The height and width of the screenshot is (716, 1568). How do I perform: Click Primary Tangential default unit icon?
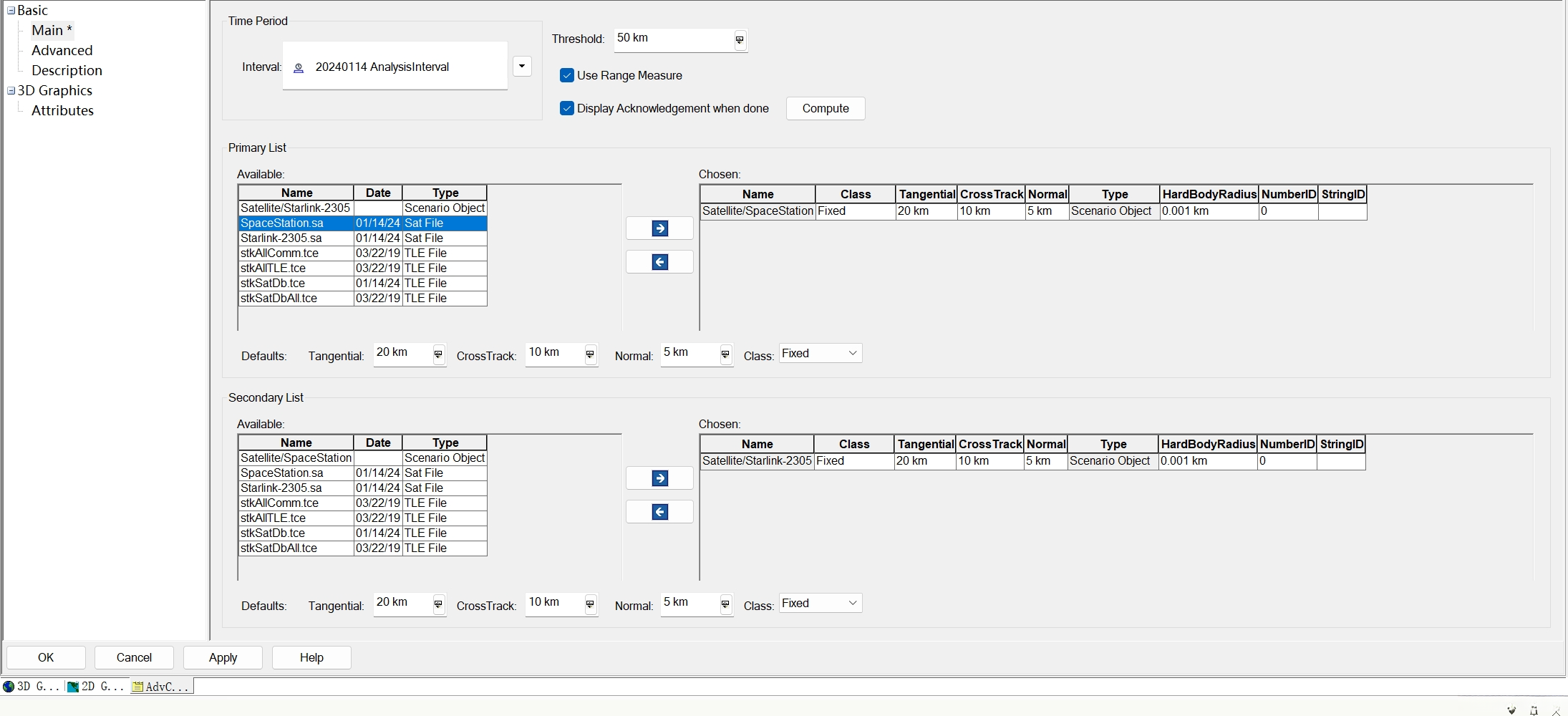click(438, 354)
